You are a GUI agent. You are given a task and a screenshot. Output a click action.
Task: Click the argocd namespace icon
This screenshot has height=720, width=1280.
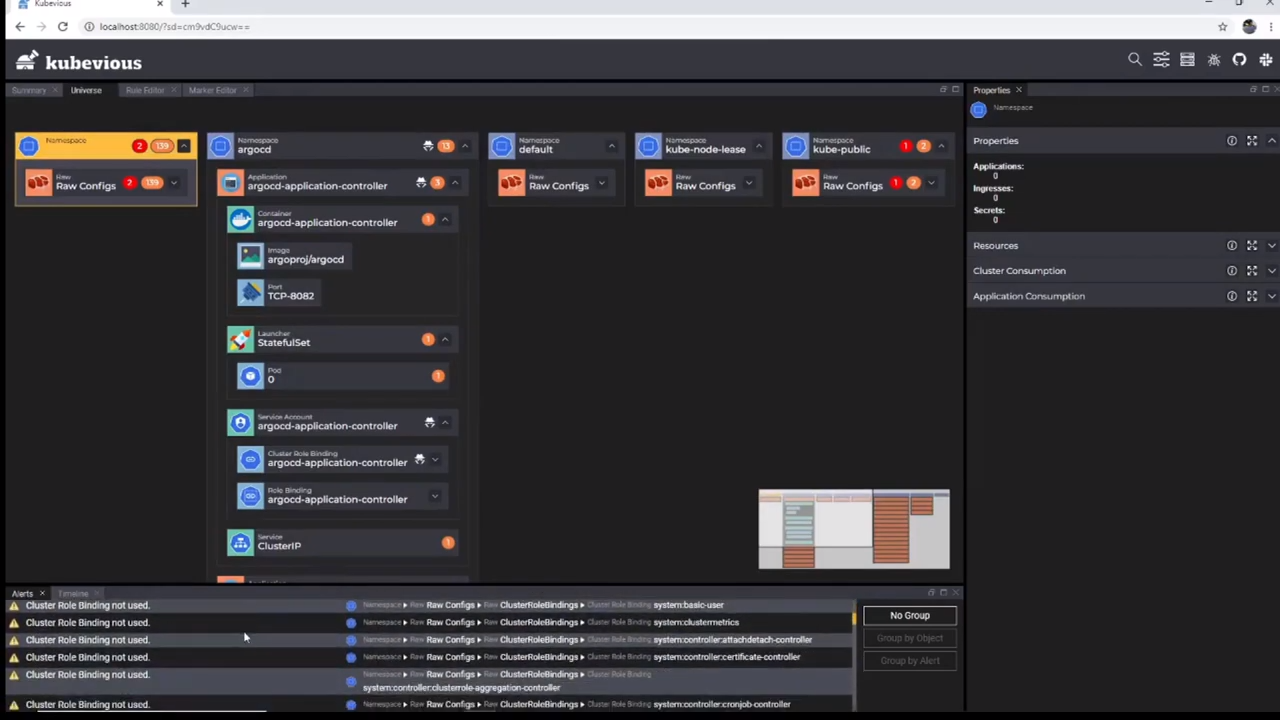coord(221,147)
